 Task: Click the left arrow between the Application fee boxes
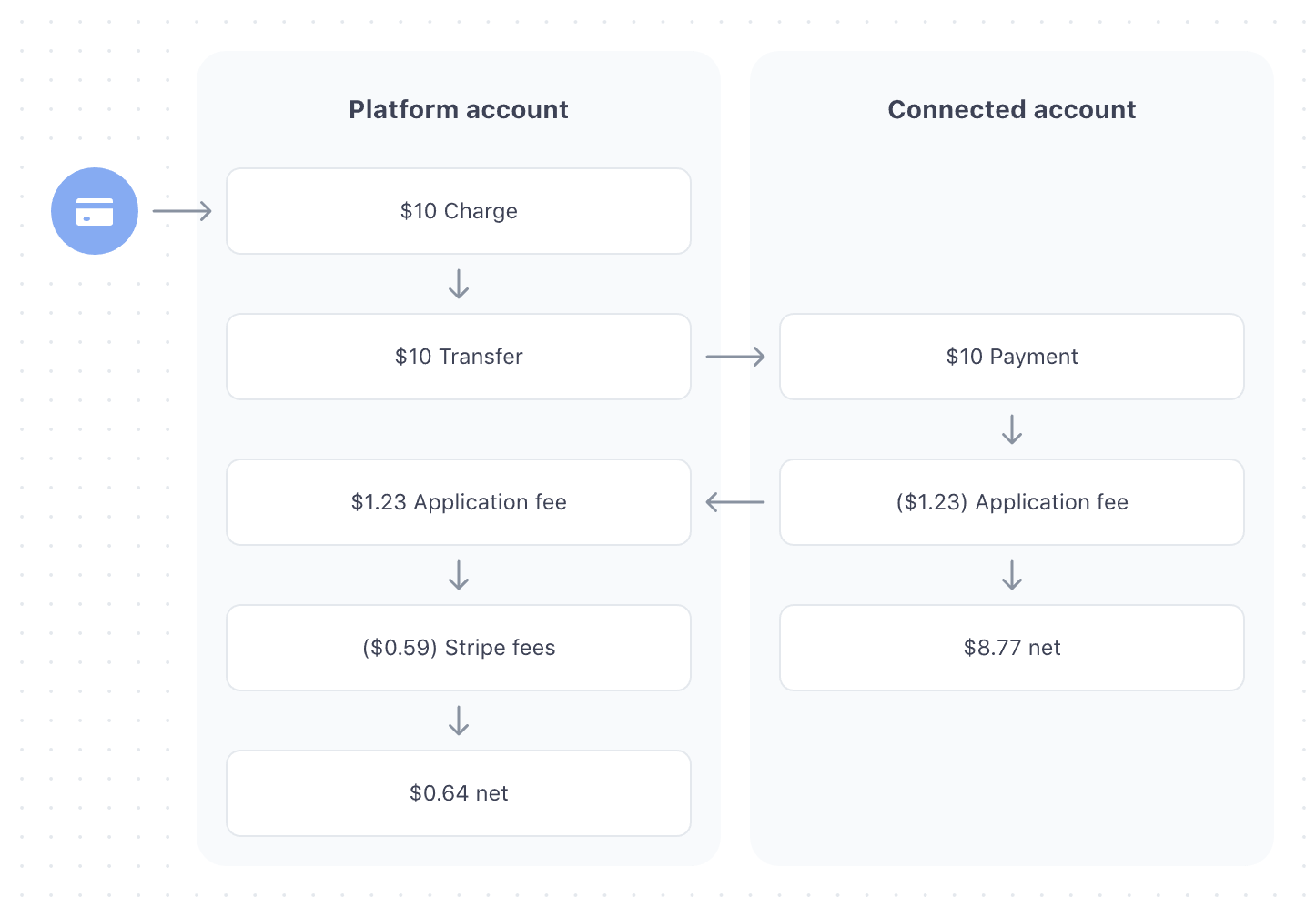pyautogui.click(x=735, y=502)
